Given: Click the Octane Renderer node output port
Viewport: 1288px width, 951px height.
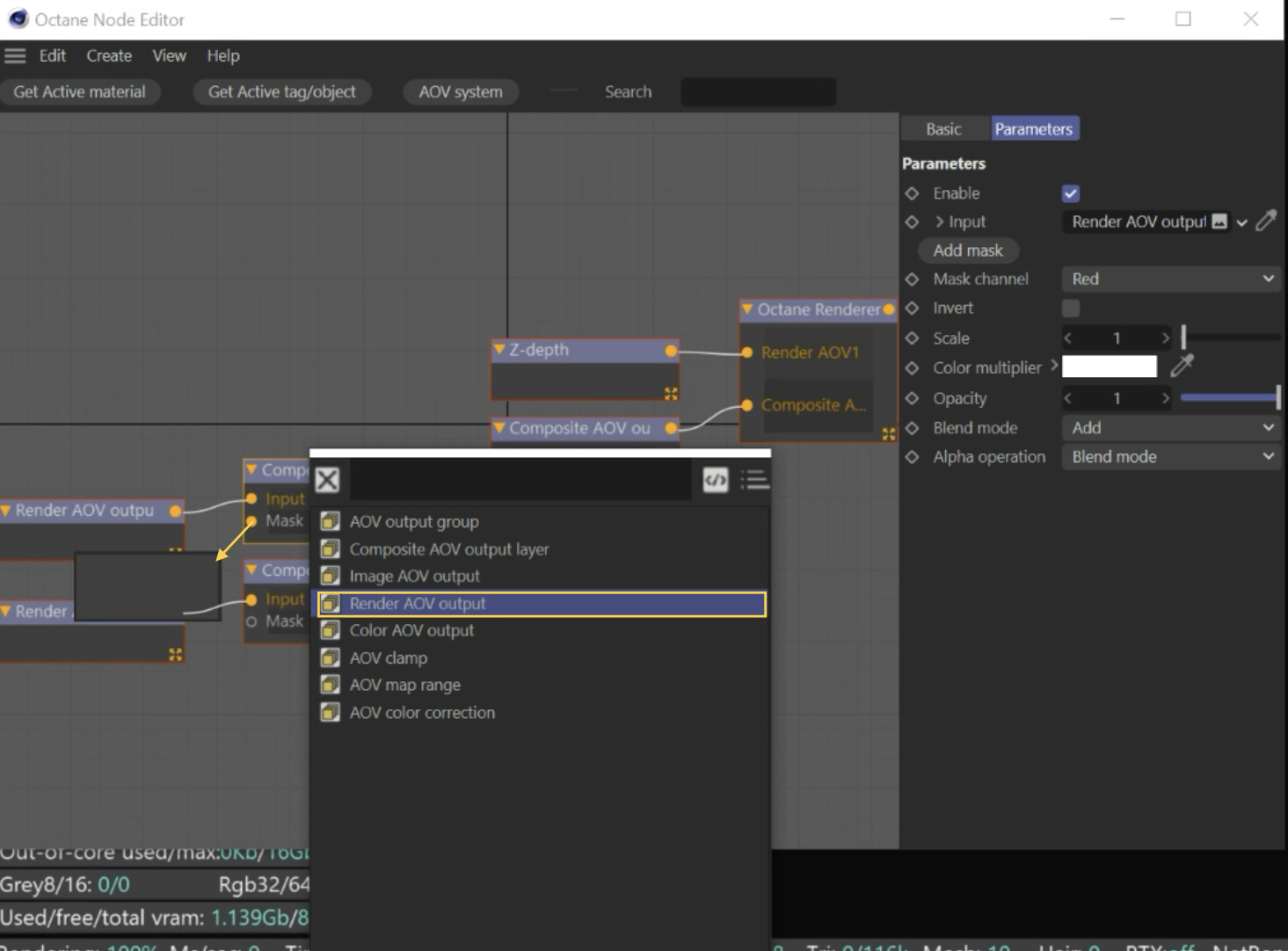Looking at the screenshot, I should point(889,309).
